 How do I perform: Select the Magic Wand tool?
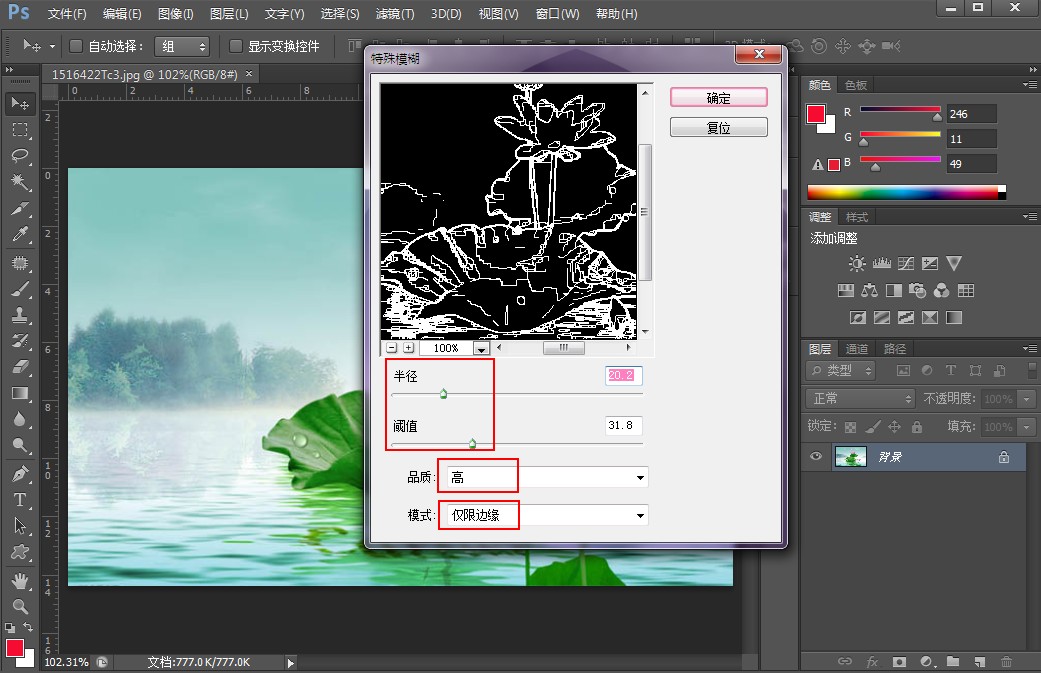(x=19, y=182)
